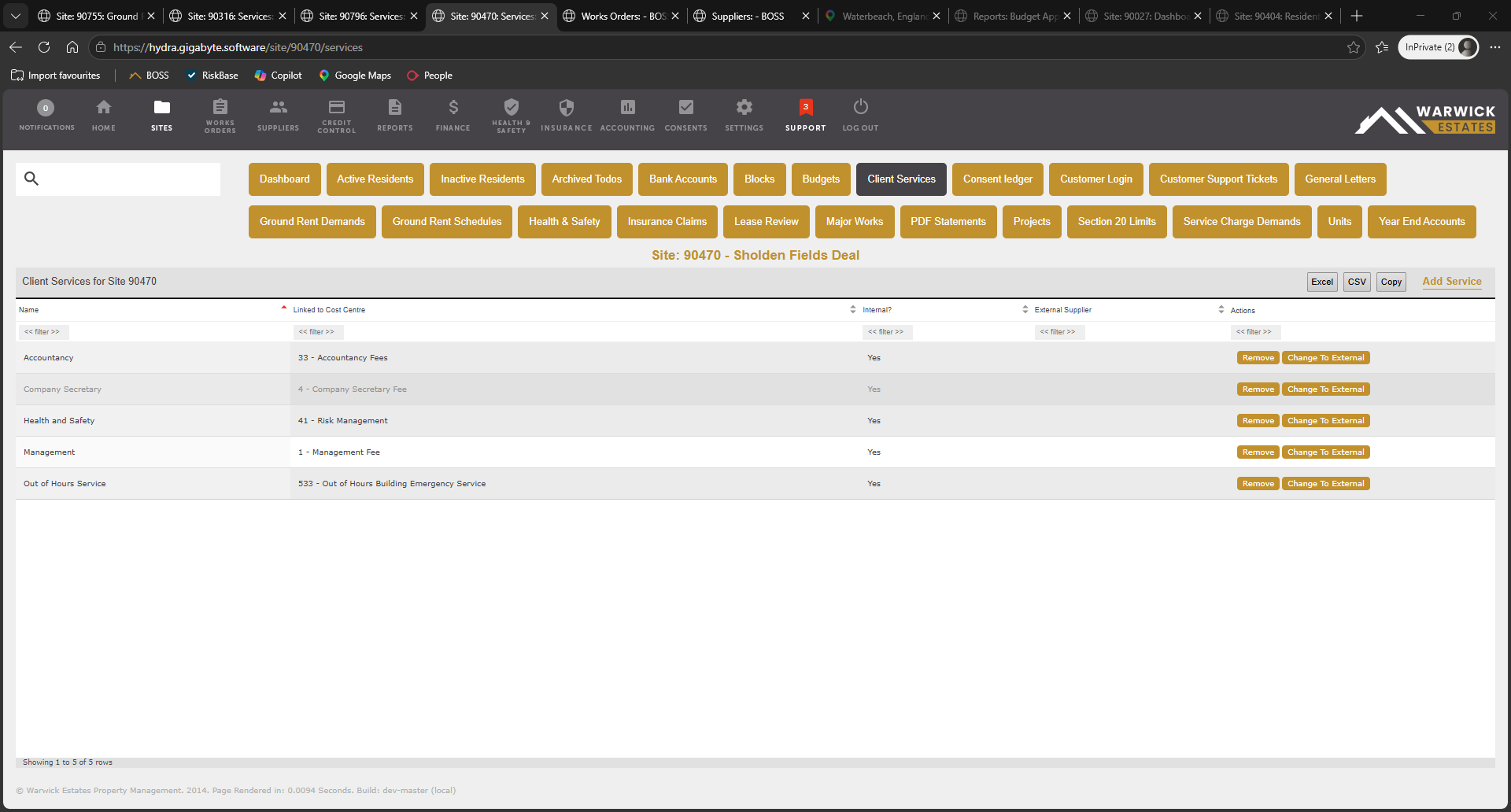Open the Reports document icon
This screenshot has height=812, width=1511.
(x=395, y=107)
